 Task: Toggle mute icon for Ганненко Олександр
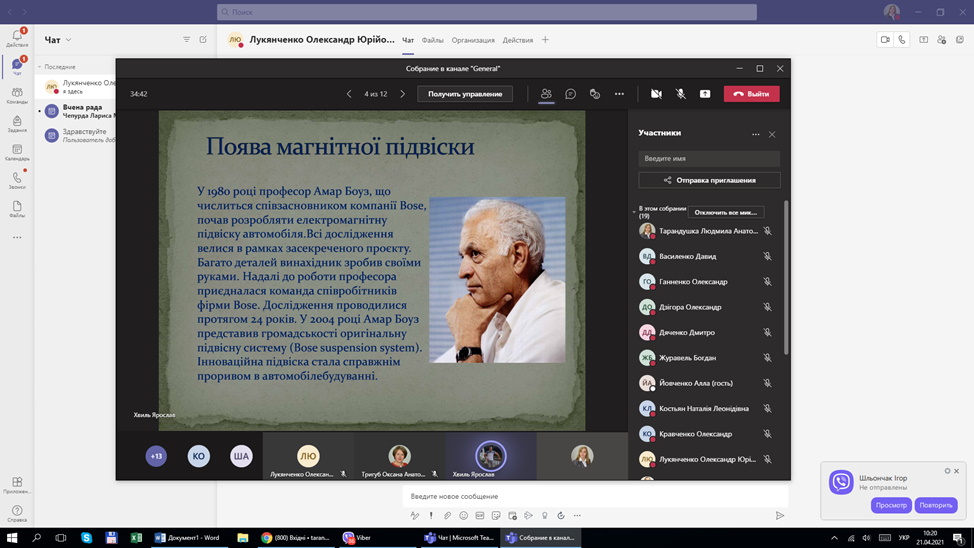click(x=768, y=281)
